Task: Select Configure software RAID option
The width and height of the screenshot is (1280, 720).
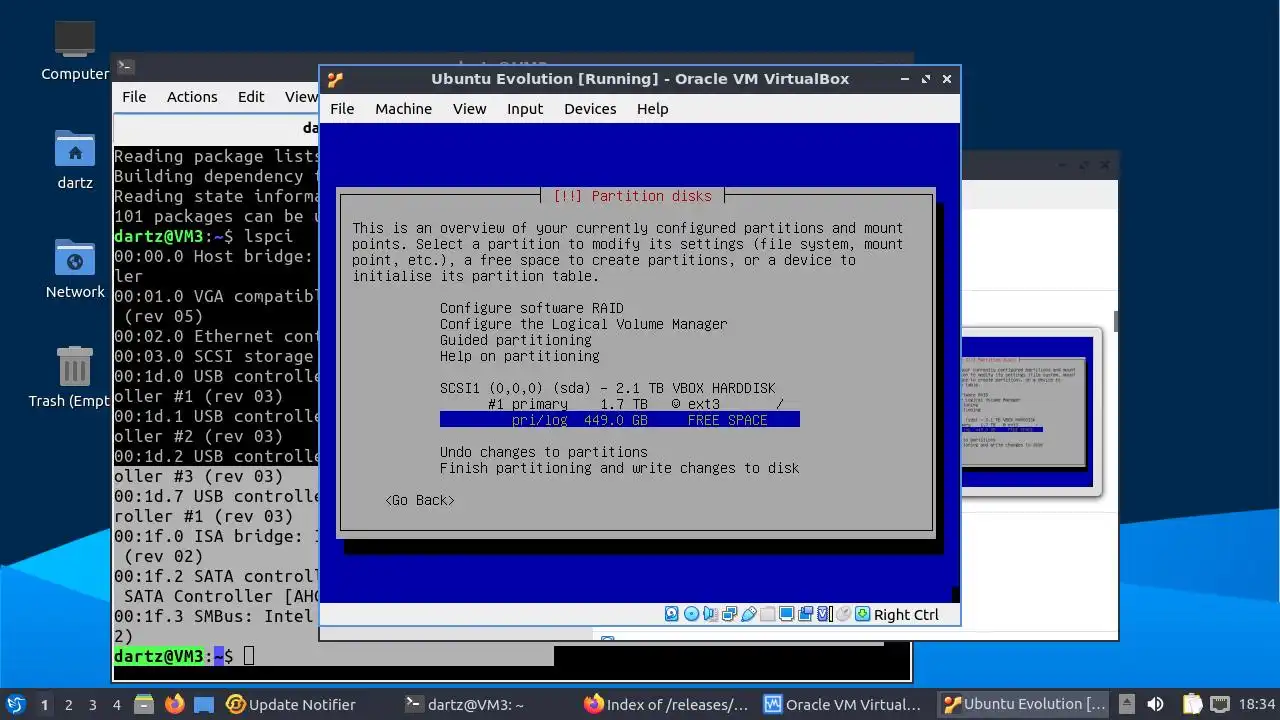Action: (532, 308)
